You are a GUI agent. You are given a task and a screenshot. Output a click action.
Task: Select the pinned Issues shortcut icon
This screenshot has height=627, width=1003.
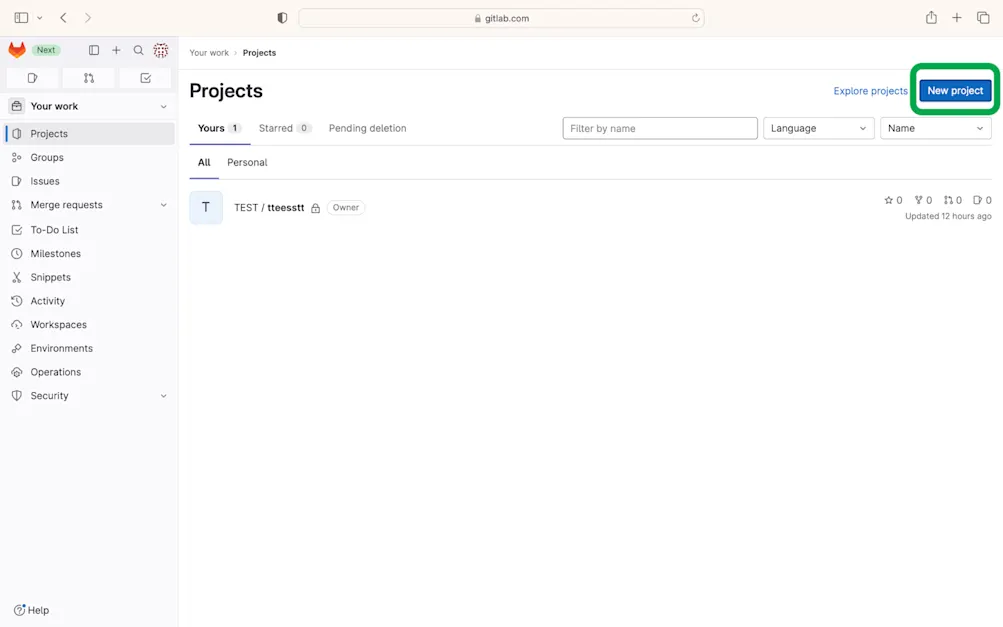click(32, 77)
